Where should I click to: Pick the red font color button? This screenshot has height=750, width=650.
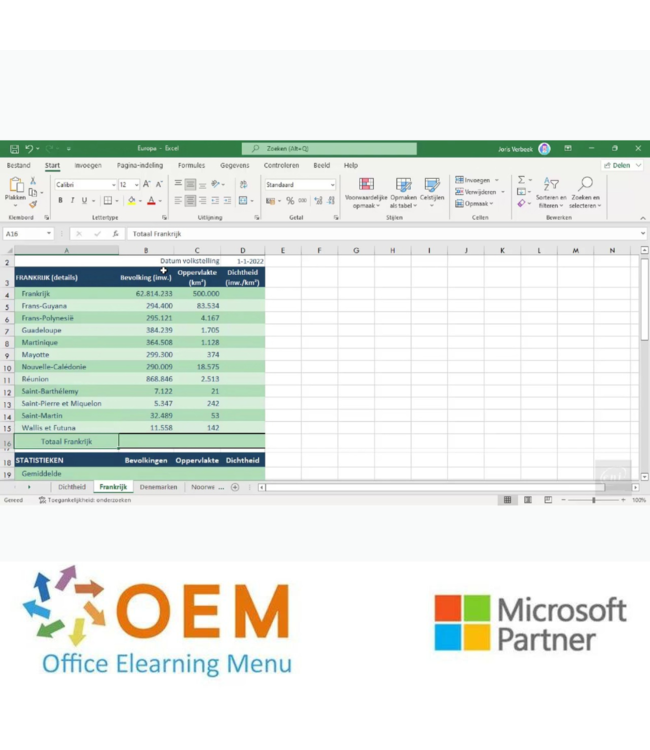[x=151, y=201]
